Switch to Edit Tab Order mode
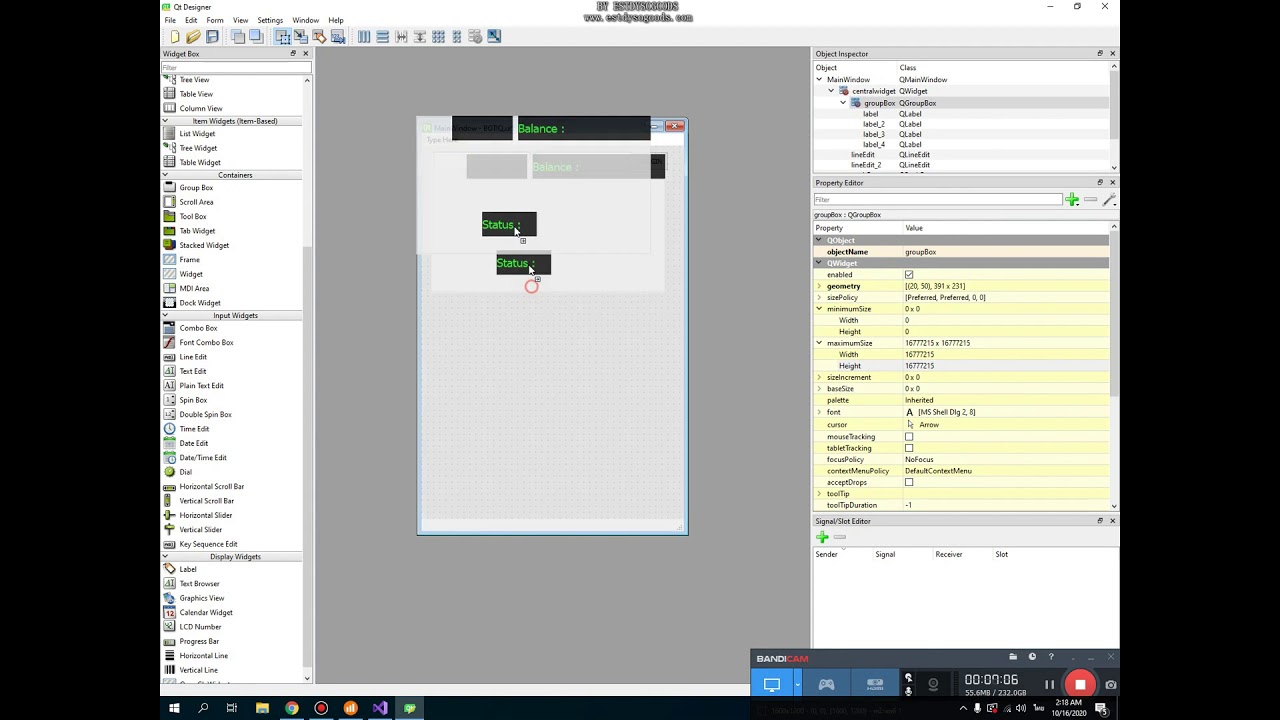This screenshot has height=720, width=1280. [338, 37]
